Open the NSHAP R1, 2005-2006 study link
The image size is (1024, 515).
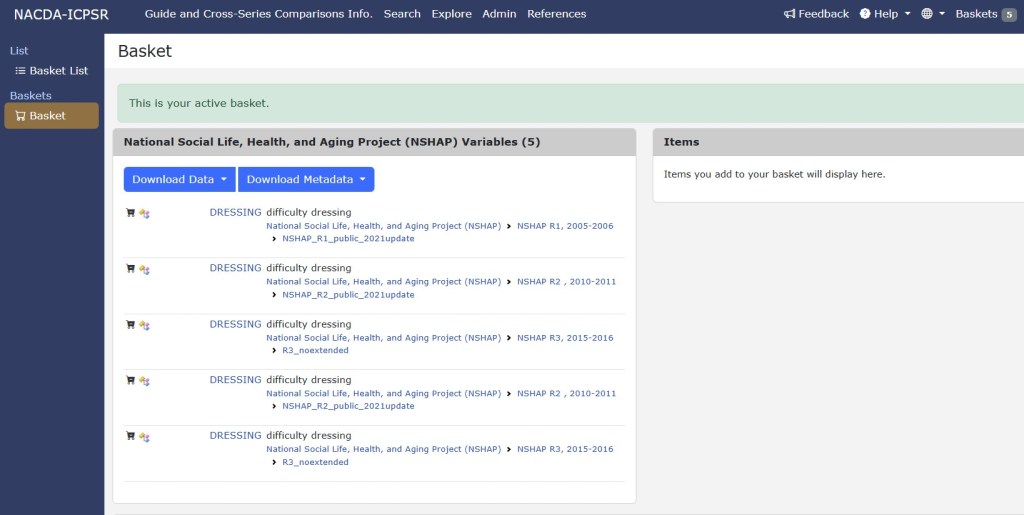click(565, 226)
